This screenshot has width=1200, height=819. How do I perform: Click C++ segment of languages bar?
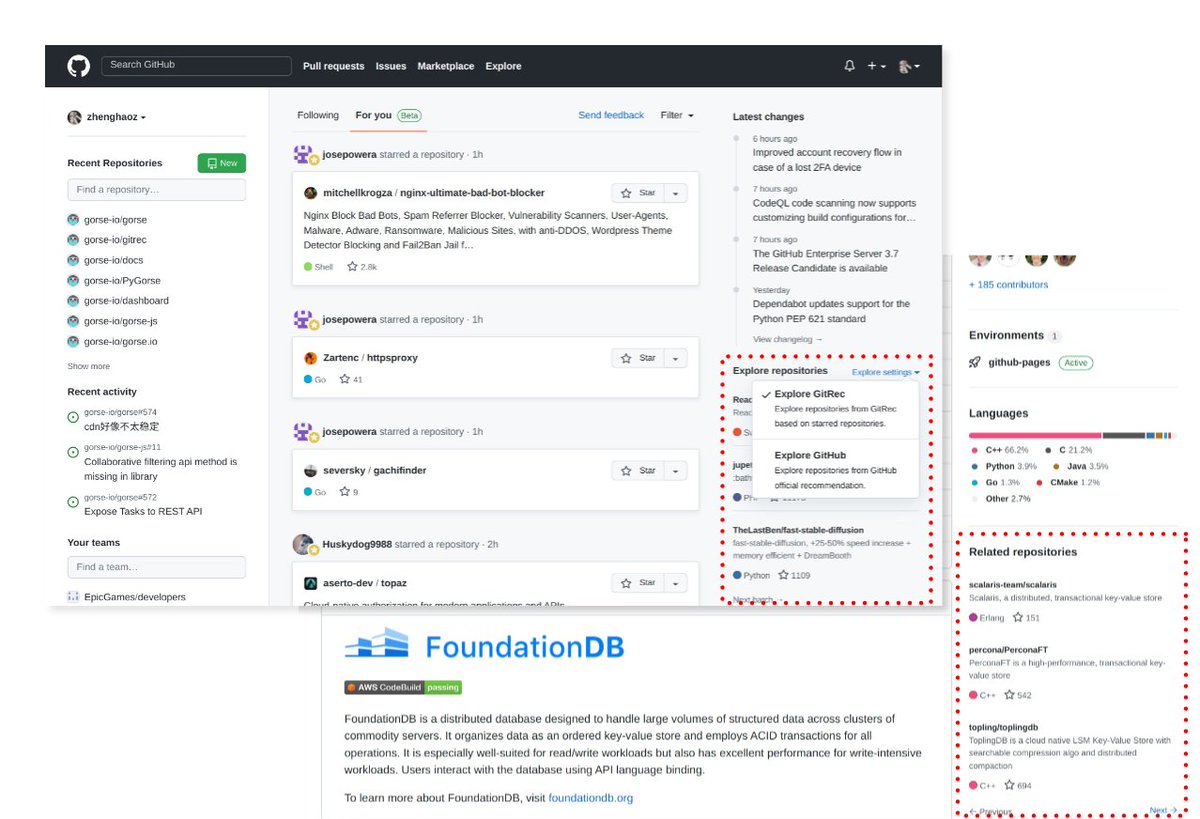[1035, 435]
